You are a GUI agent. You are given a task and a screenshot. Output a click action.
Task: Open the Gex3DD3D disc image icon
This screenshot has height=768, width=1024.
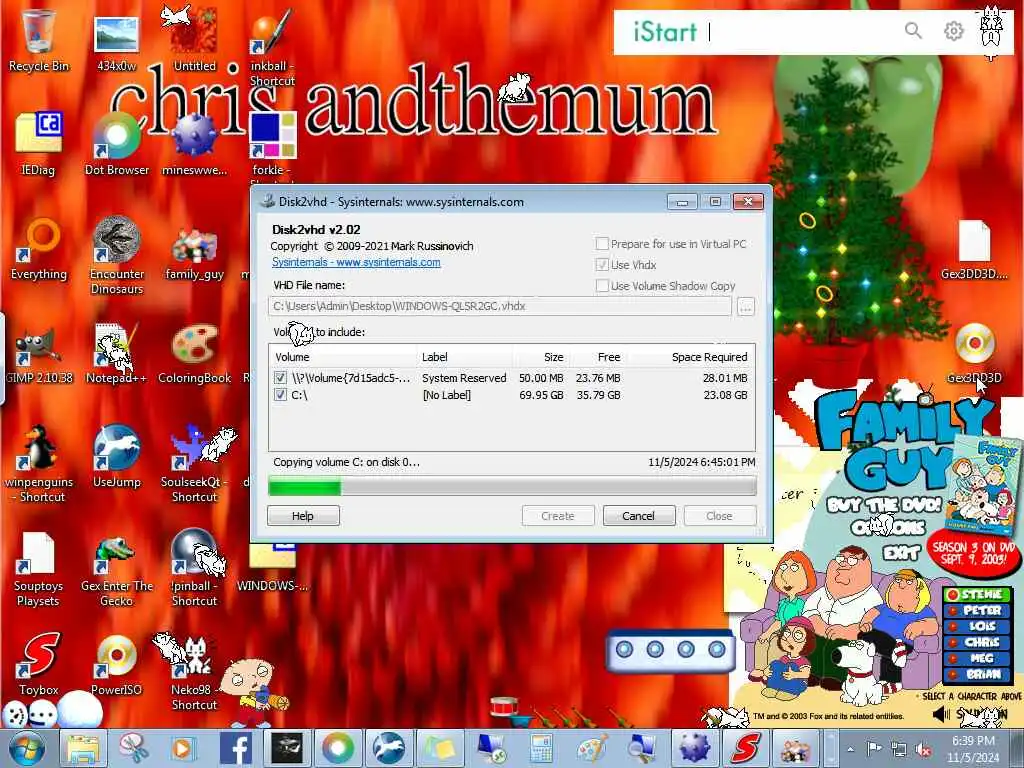point(974,353)
